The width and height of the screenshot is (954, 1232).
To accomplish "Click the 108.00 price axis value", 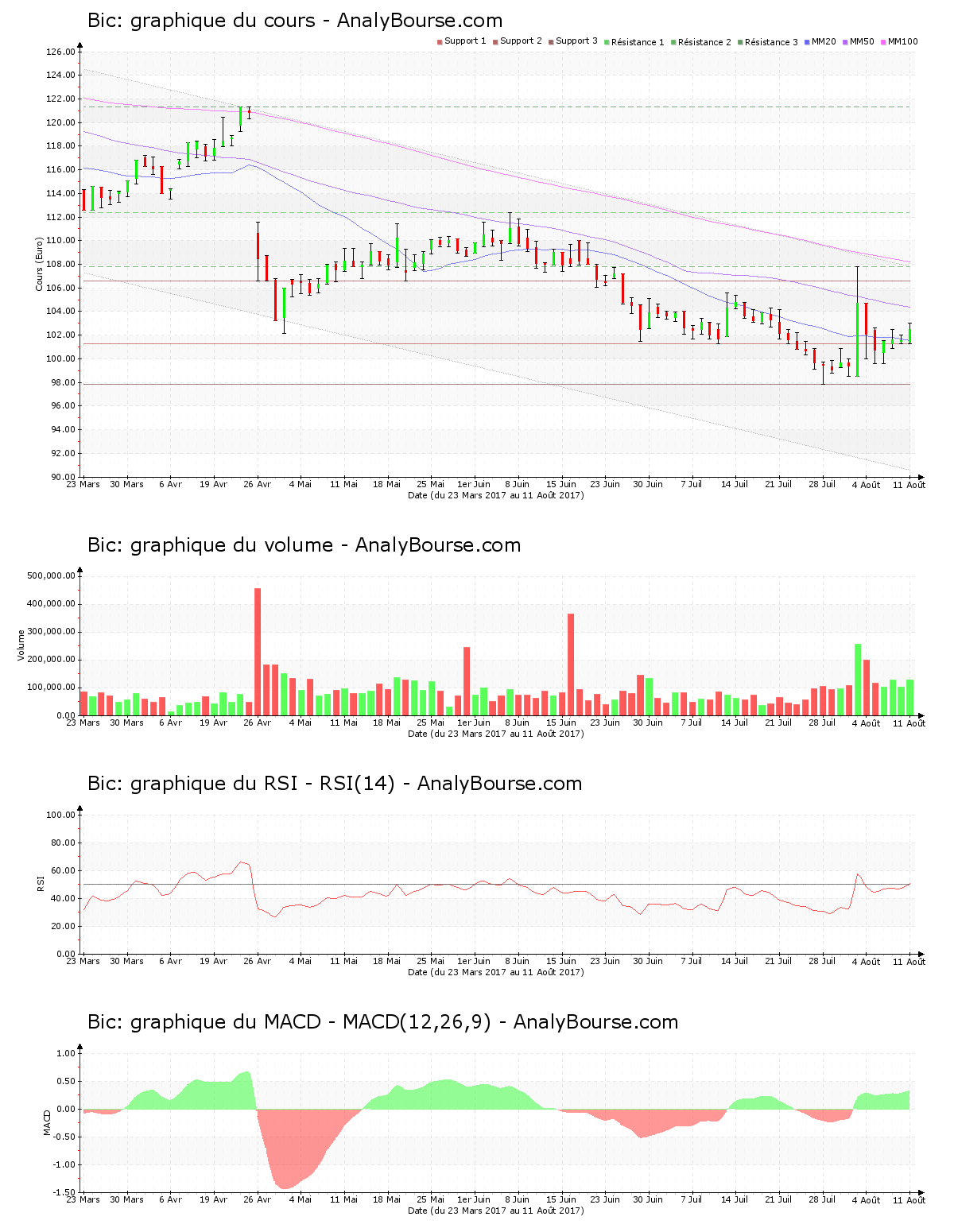I will pos(61,264).
